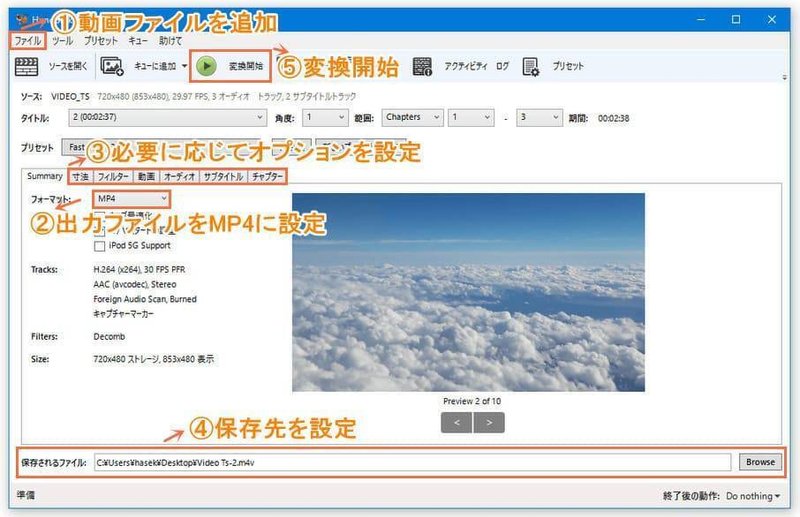Click the プリセット toolbar gear-document icon
Viewport: 800px width, 517px height.
(531, 66)
